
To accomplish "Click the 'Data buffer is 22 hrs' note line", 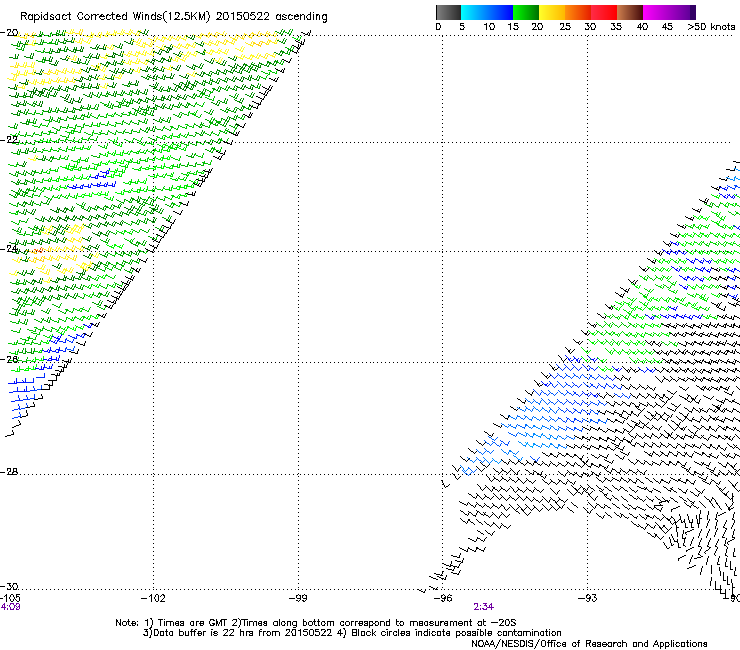I will click(x=352, y=633).
